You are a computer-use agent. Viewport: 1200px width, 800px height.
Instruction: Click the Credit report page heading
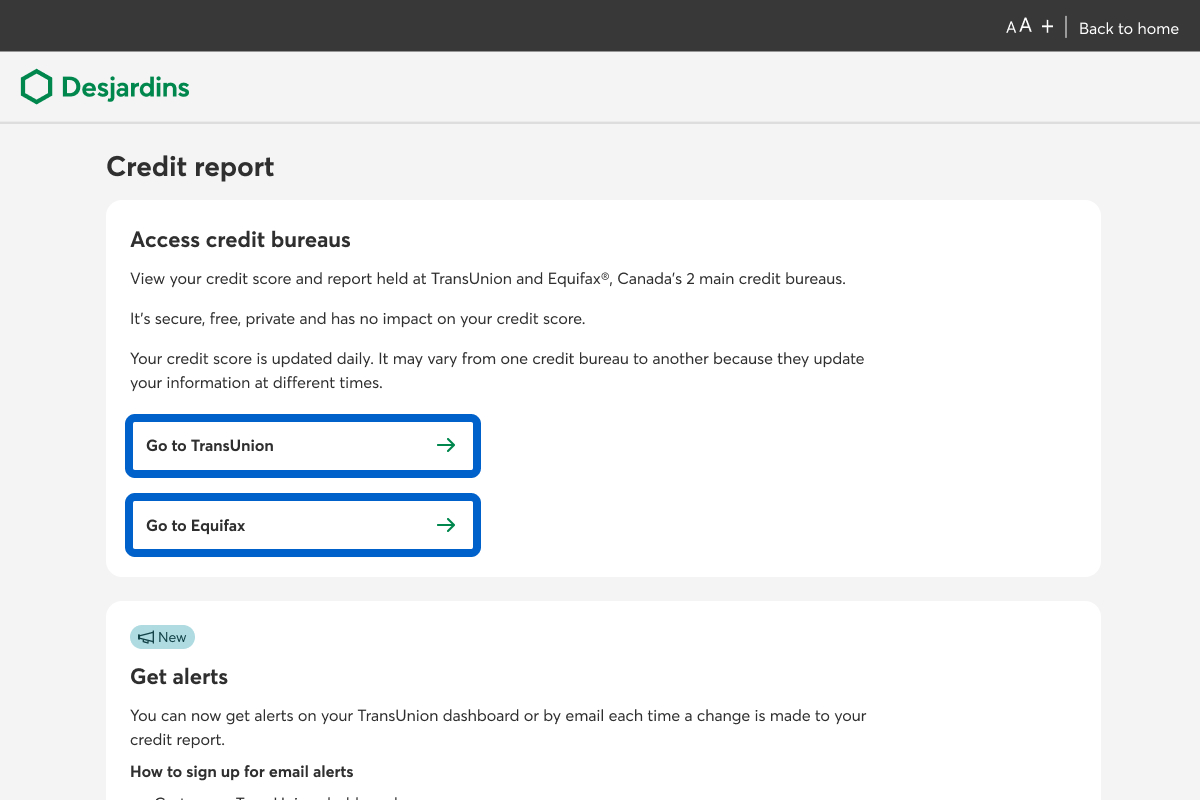(190, 167)
